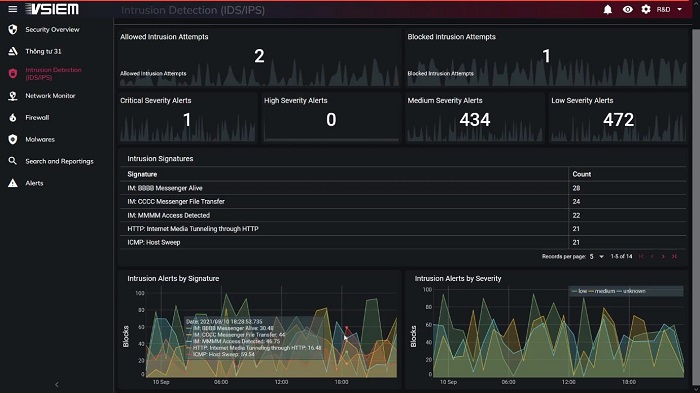Open the hamburger menu icon

(12, 9)
